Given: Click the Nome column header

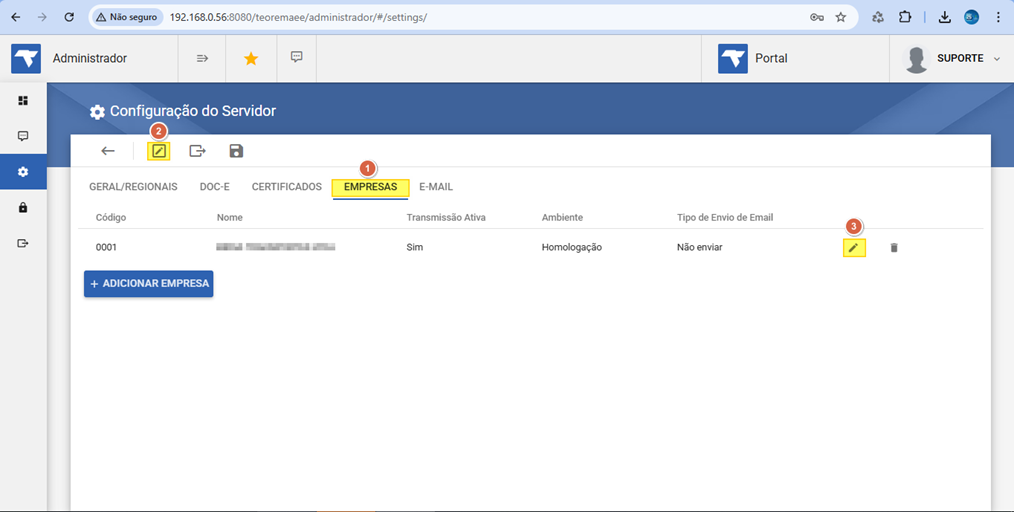Looking at the screenshot, I should 230,217.
